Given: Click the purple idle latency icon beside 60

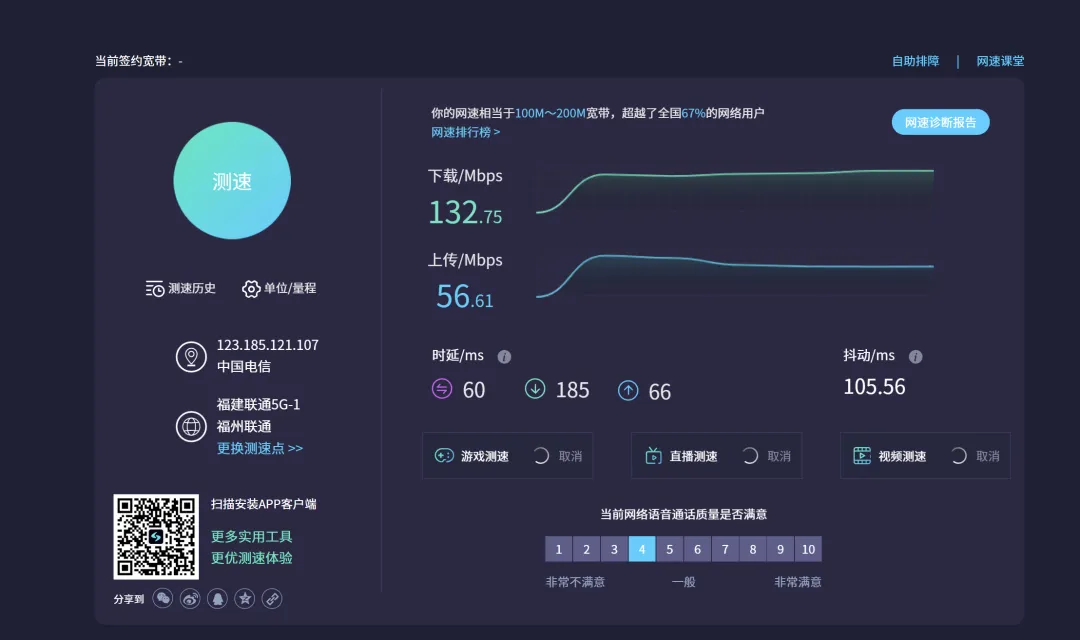Looking at the screenshot, I should point(442,389).
